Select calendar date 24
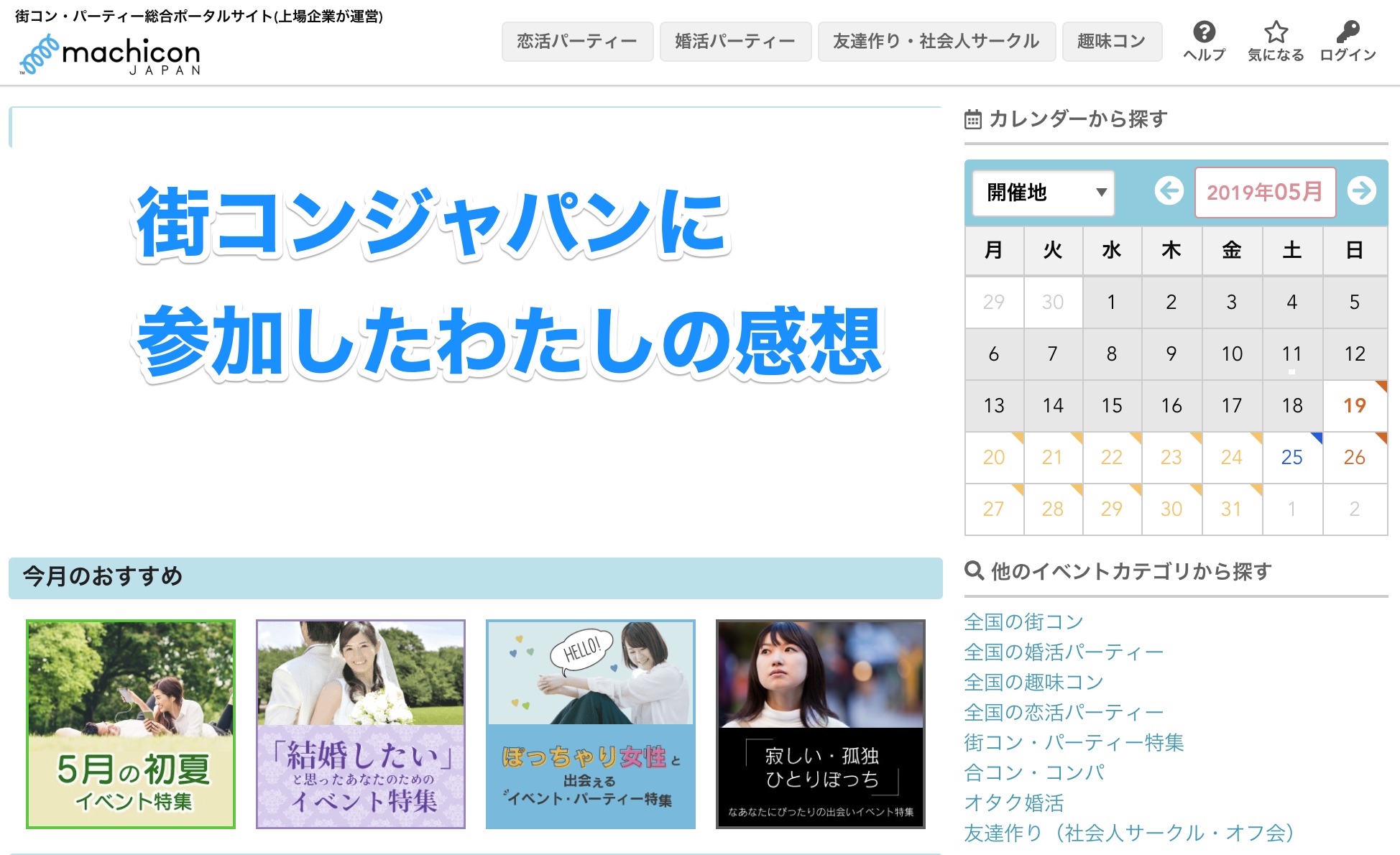Screen dimensions: 1400x855 [x=1232, y=458]
